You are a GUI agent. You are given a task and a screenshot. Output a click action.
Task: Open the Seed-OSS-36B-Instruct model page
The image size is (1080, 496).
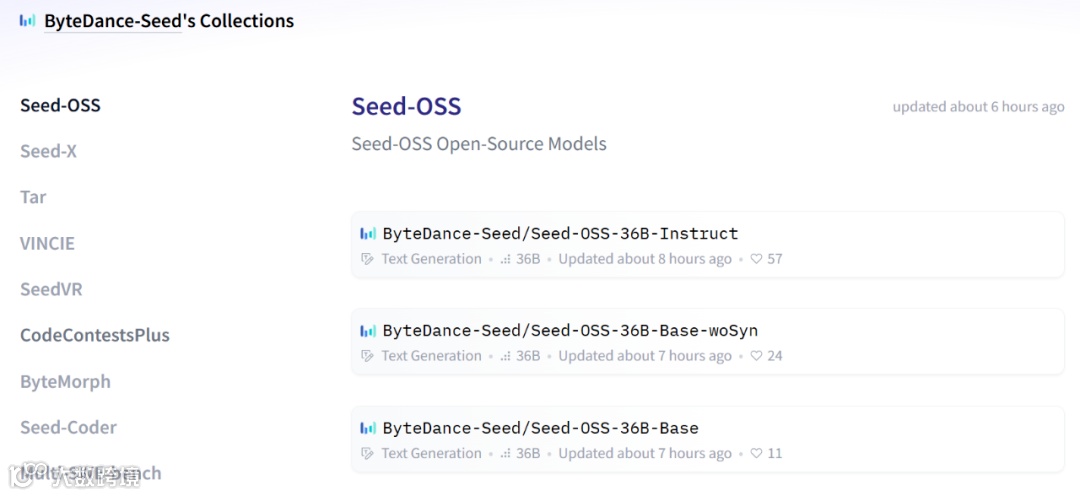[x=560, y=234]
